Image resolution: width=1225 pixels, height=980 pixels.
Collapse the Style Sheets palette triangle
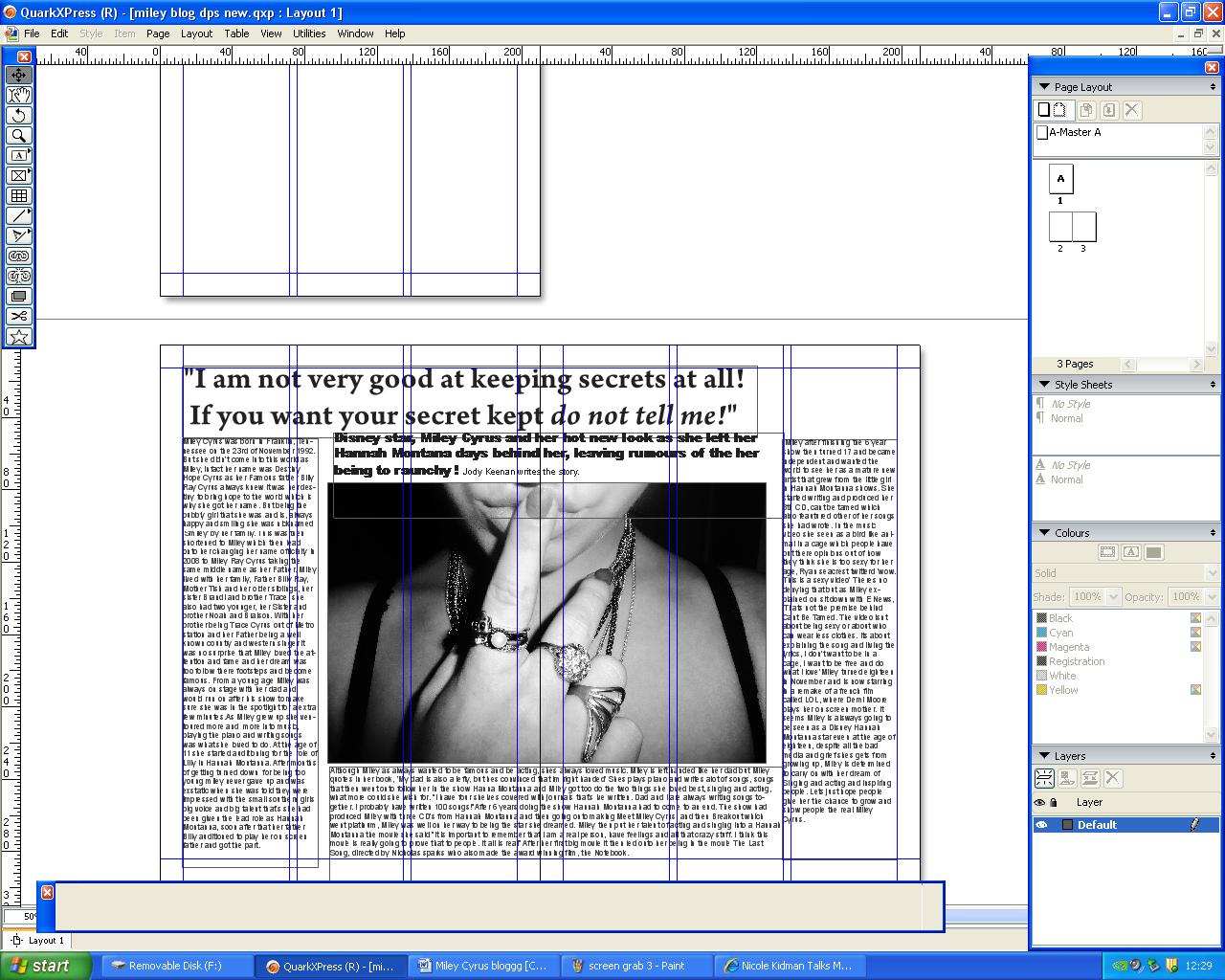coord(1044,384)
